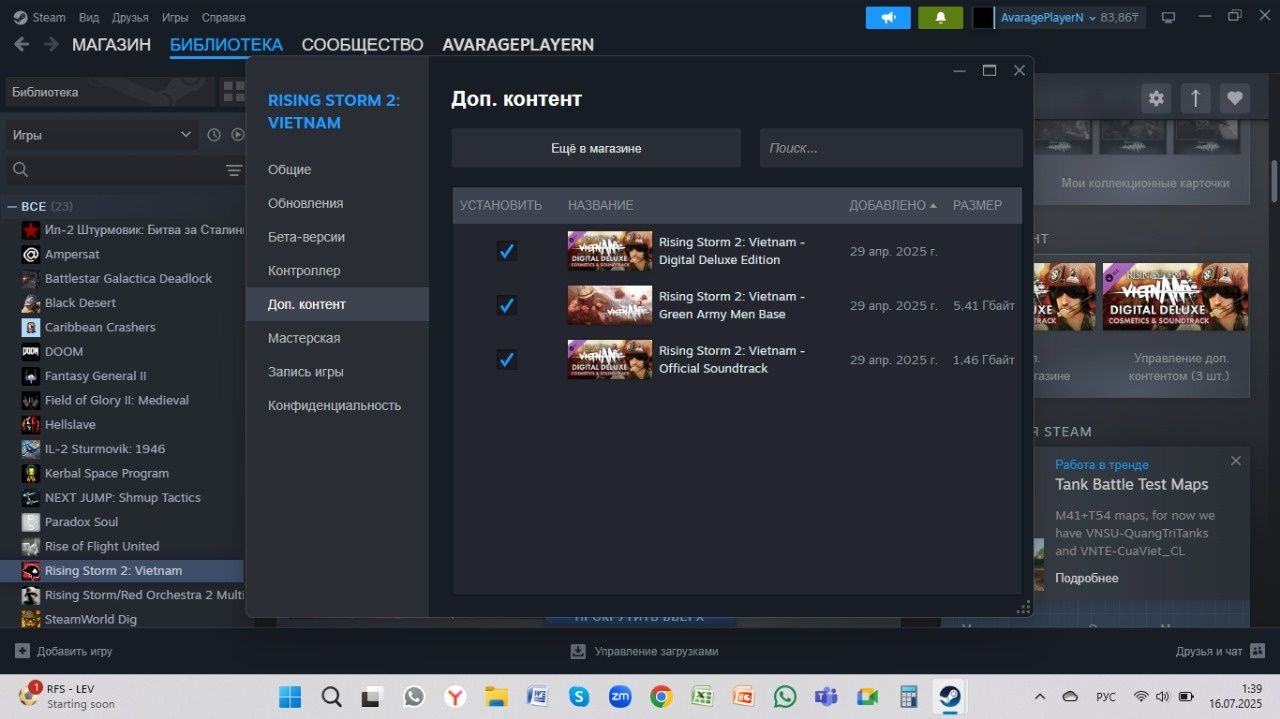This screenshot has height=719, width=1280.
Task: Open the Справка menu
Action: (223, 17)
